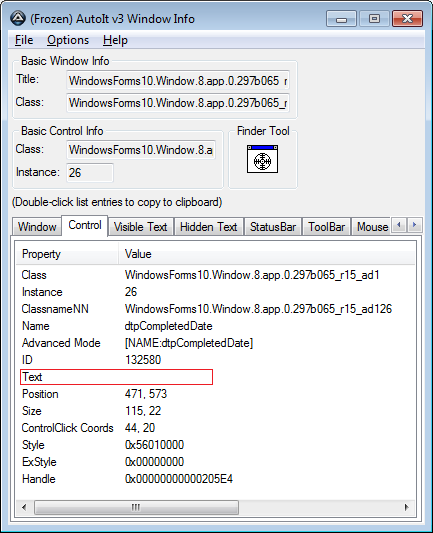Click the AutoIt logo in title bar

[18, 18]
